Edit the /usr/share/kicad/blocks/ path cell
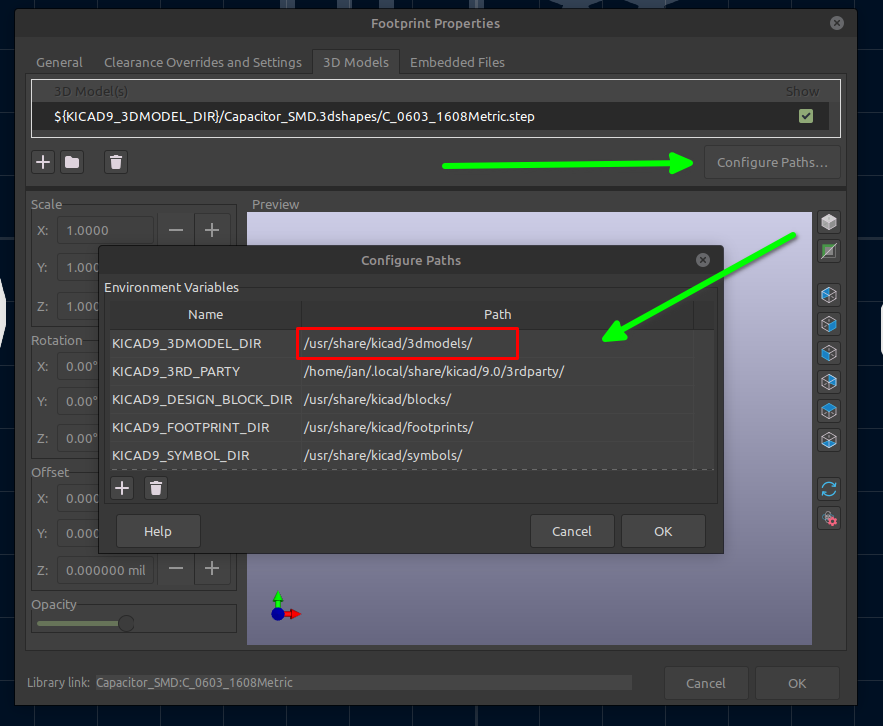This screenshot has width=883, height=726. [497, 399]
